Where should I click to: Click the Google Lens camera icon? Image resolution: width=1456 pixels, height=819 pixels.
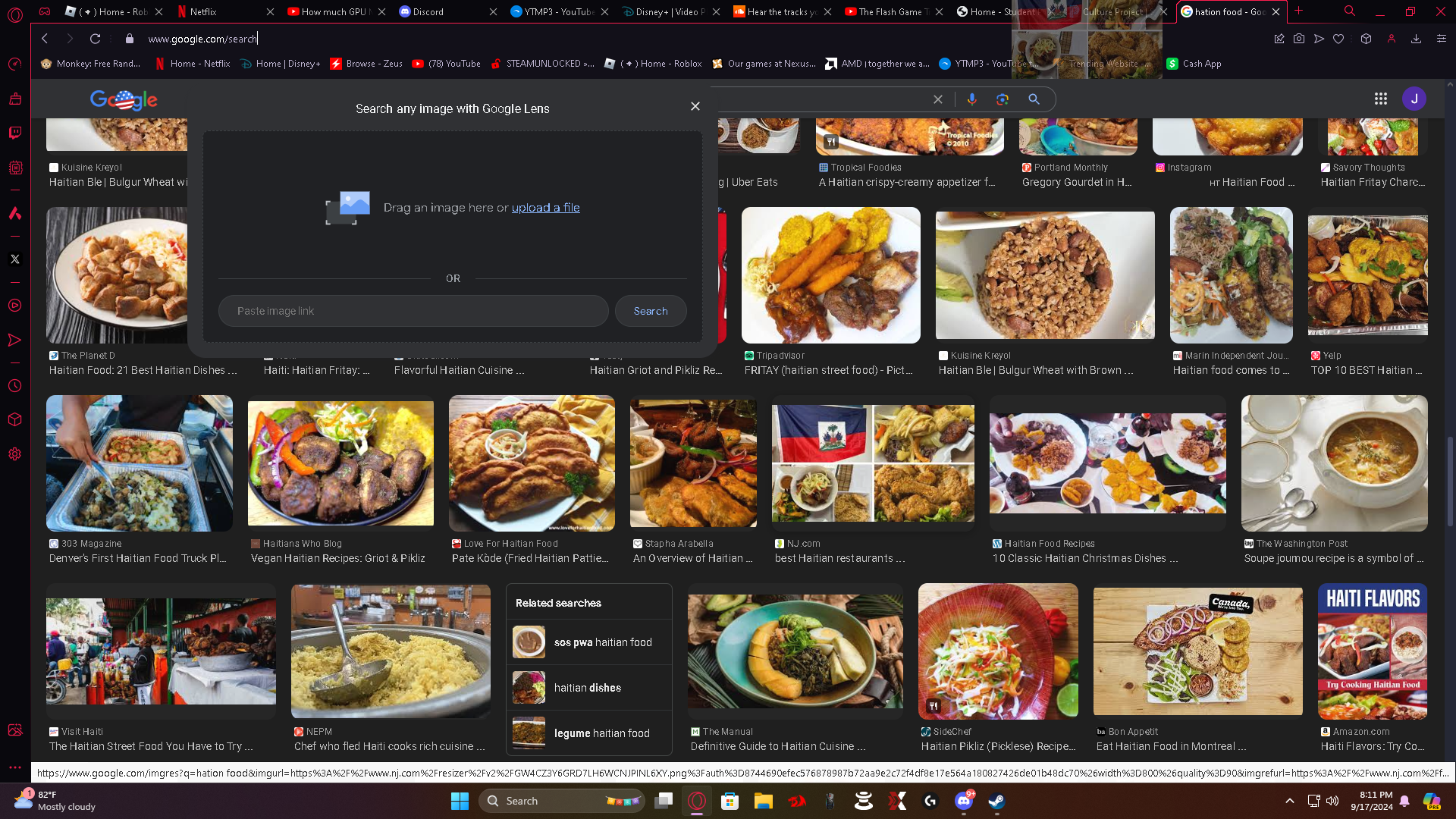[x=1003, y=99]
